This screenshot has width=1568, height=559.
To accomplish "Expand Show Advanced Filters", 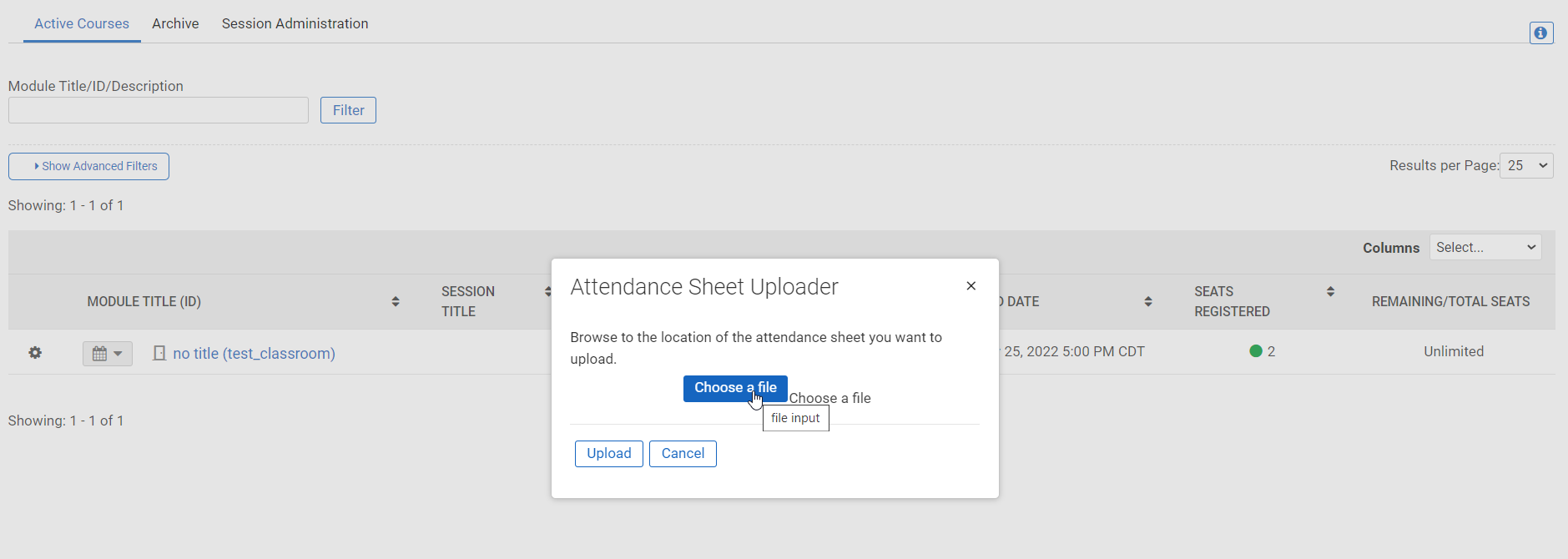I will pos(88,166).
